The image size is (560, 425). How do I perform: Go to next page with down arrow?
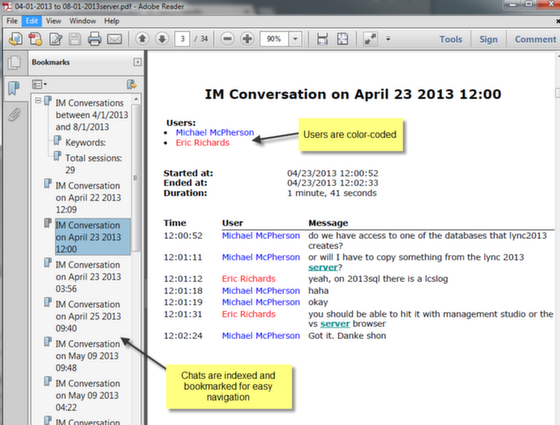tap(162, 38)
